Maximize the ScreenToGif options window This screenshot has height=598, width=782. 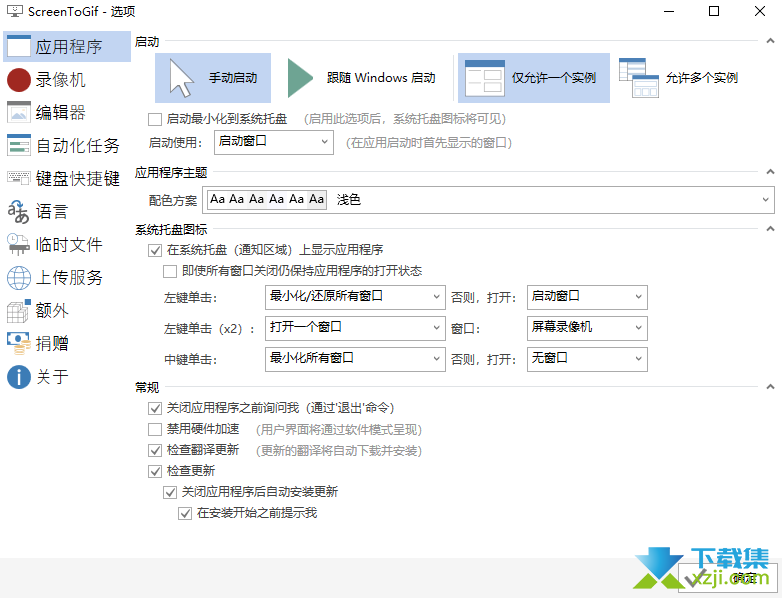click(714, 11)
